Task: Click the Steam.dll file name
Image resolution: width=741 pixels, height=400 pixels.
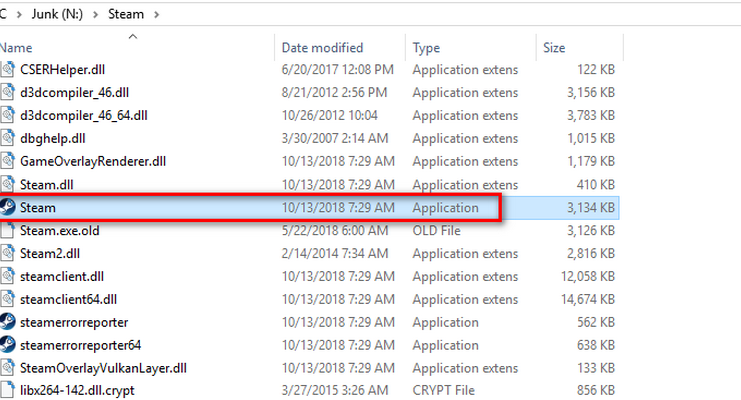Action: [46, 184]
